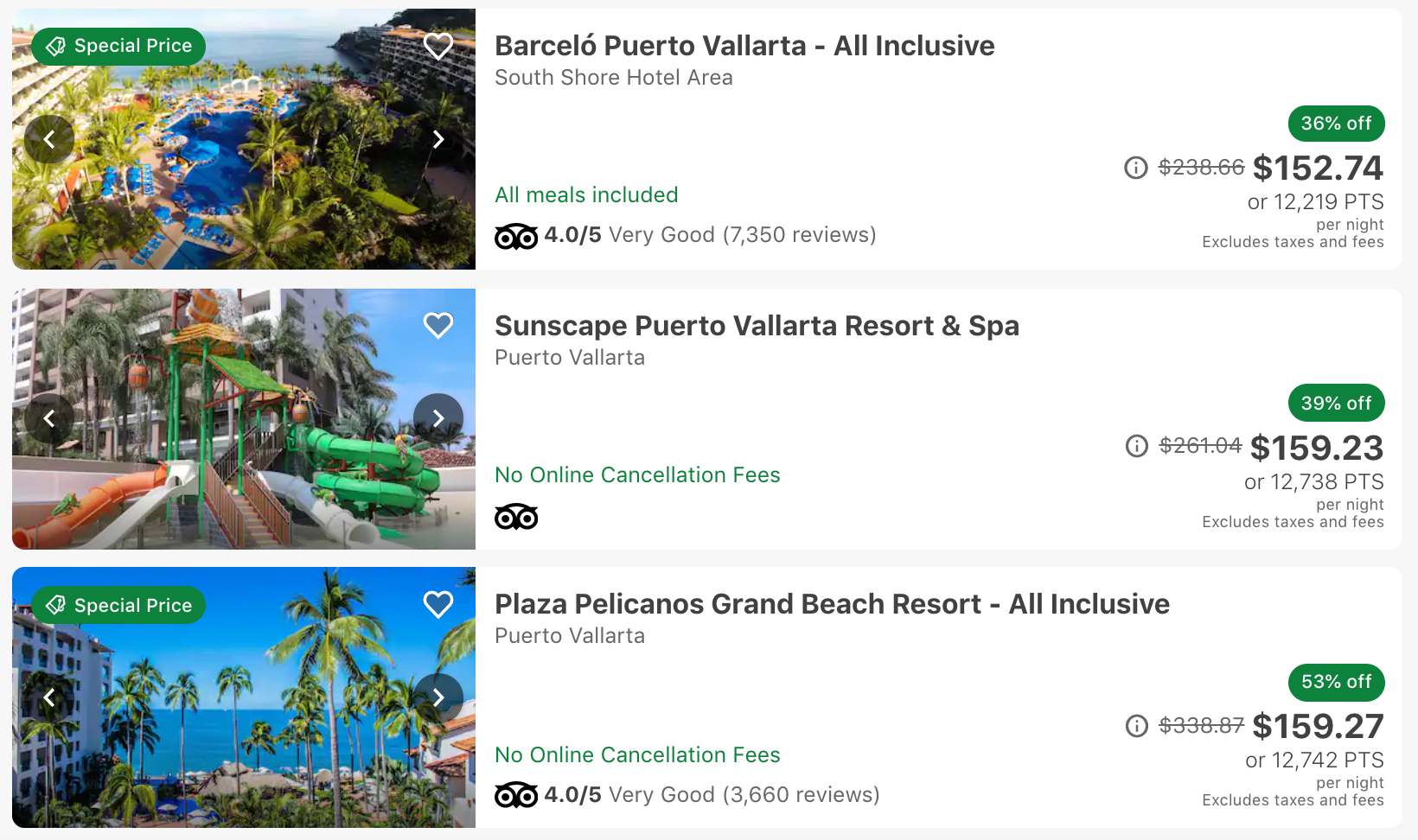Favorite Barceló Puerto Vallarta with heart icon
This screenshot has width=1418, height=840.
click(x=438, y=46)
